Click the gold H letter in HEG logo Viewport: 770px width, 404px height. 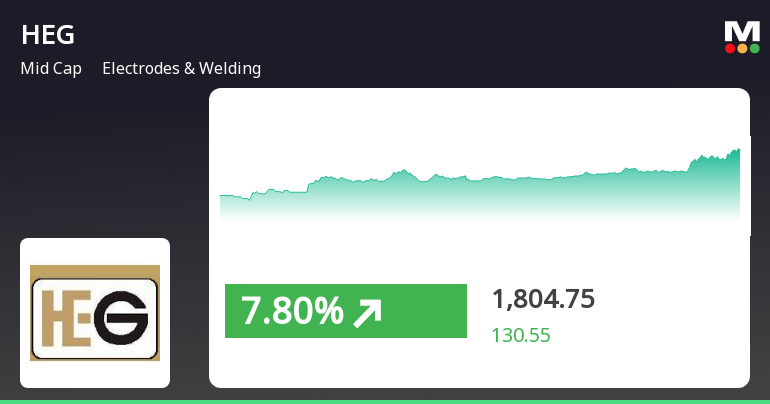(52, 313)
